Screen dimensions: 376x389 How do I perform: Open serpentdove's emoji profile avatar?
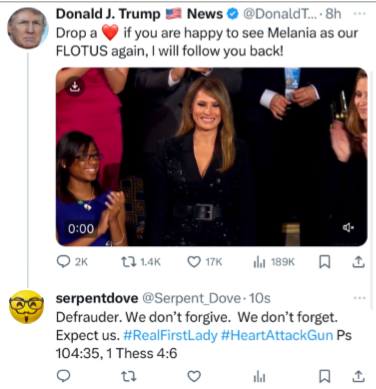point(26,307)
